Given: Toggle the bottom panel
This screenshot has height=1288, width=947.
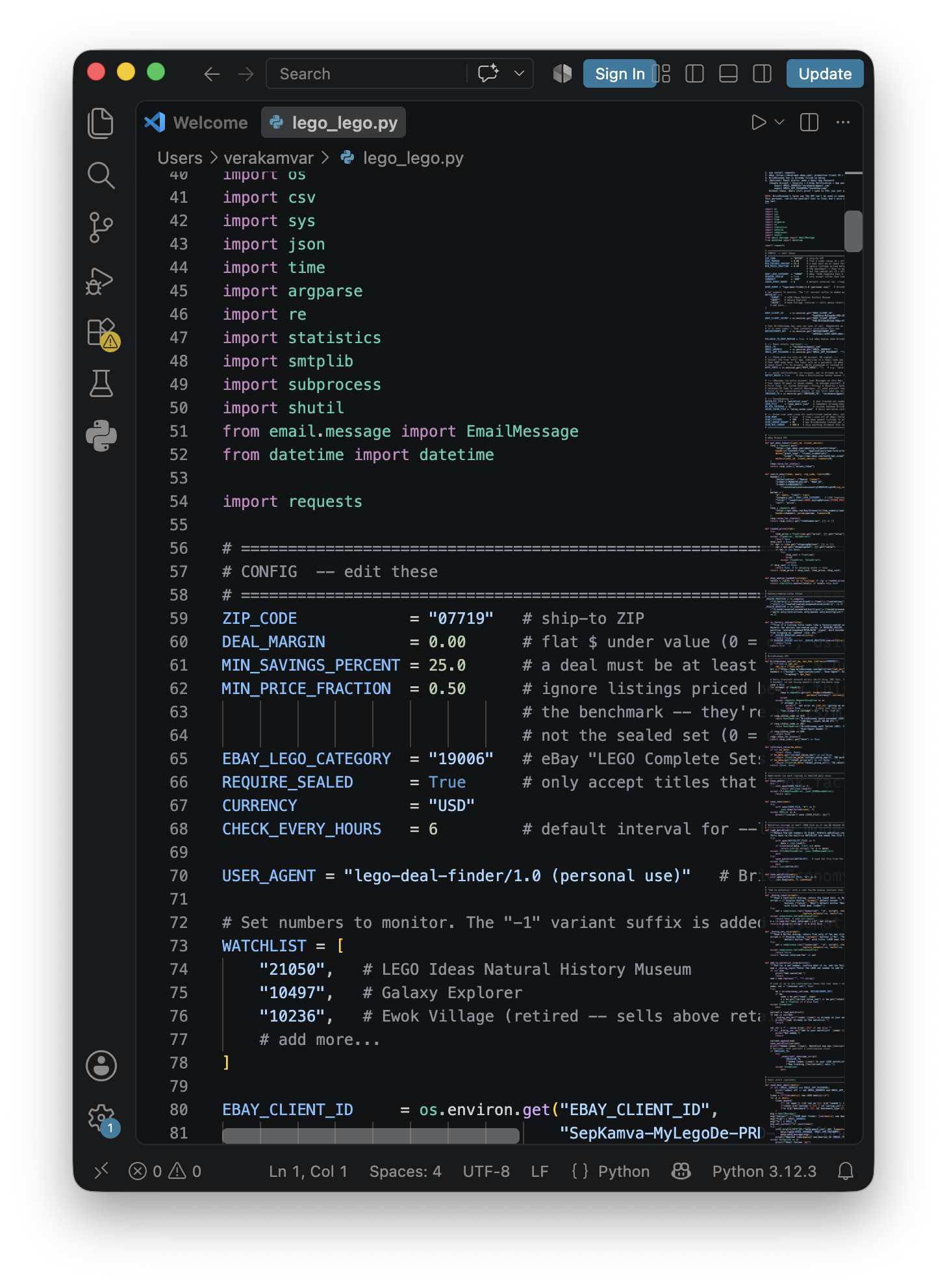Looking at the screenshot, I should [x=728, y=73].
